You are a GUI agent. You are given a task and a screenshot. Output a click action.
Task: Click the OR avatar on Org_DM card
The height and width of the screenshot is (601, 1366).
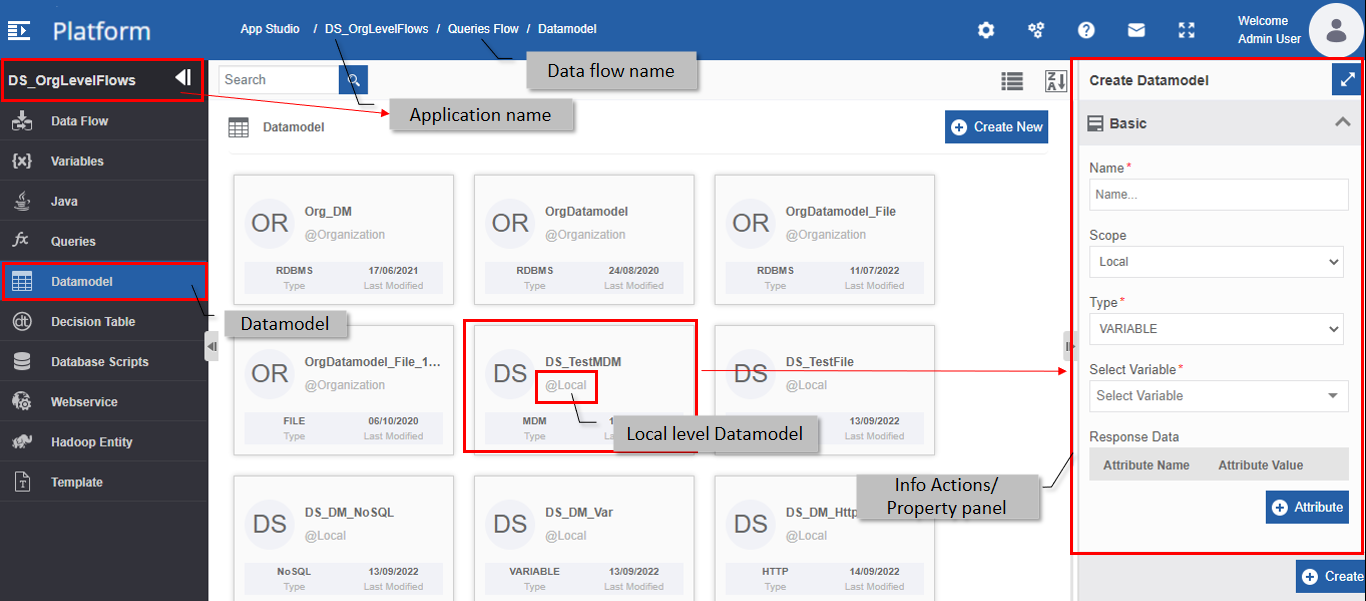[270, 223]
